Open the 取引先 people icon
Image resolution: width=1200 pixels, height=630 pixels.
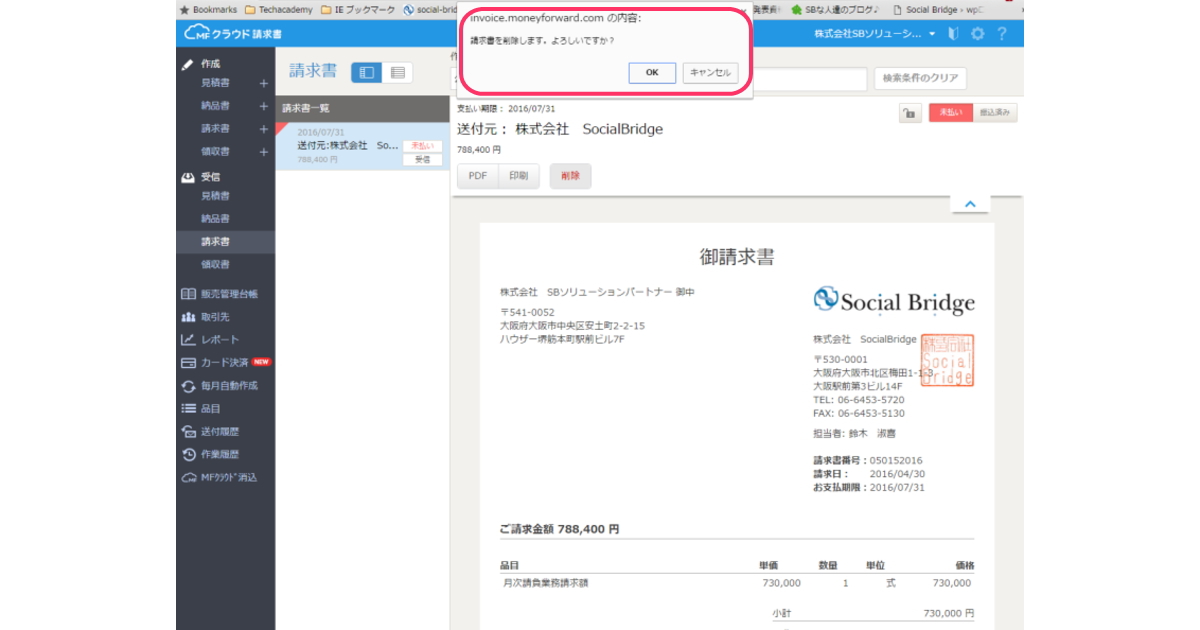pyautogui.click(x=188, y=317)
